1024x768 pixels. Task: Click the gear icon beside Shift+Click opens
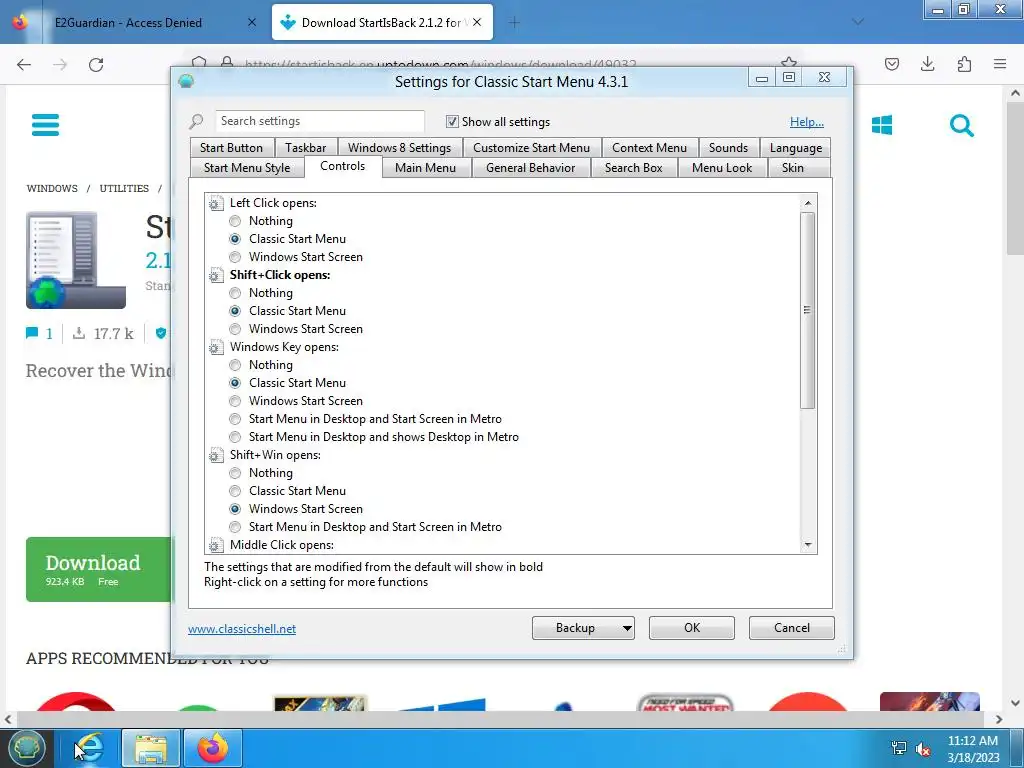tap(216, 275)
